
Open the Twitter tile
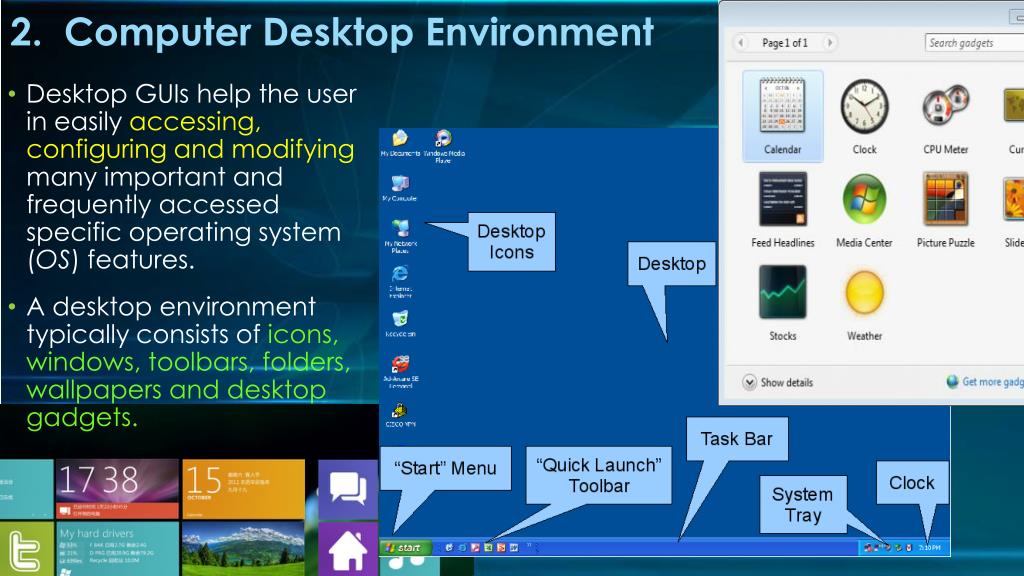click(26, 549)
